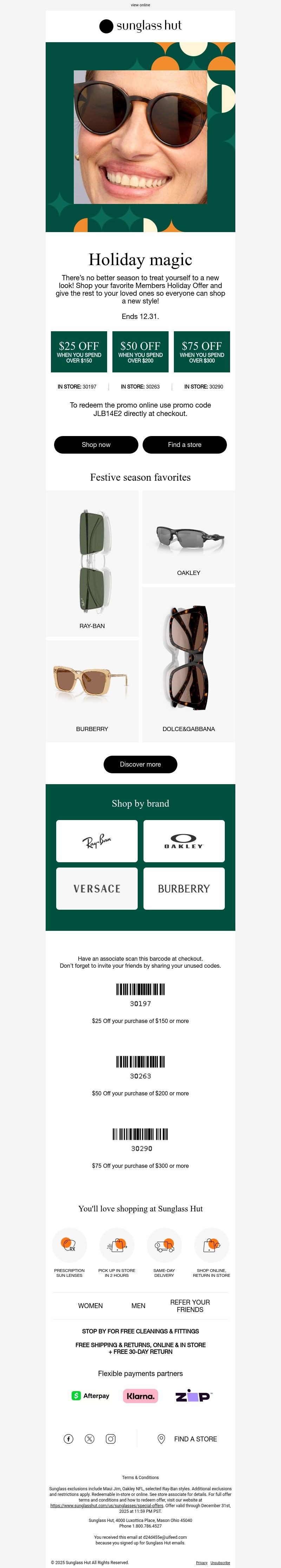The height and width of the screenshot is (1568, 281).
Task: Select the $50 OFF offer banner
Action: (140, 351)
